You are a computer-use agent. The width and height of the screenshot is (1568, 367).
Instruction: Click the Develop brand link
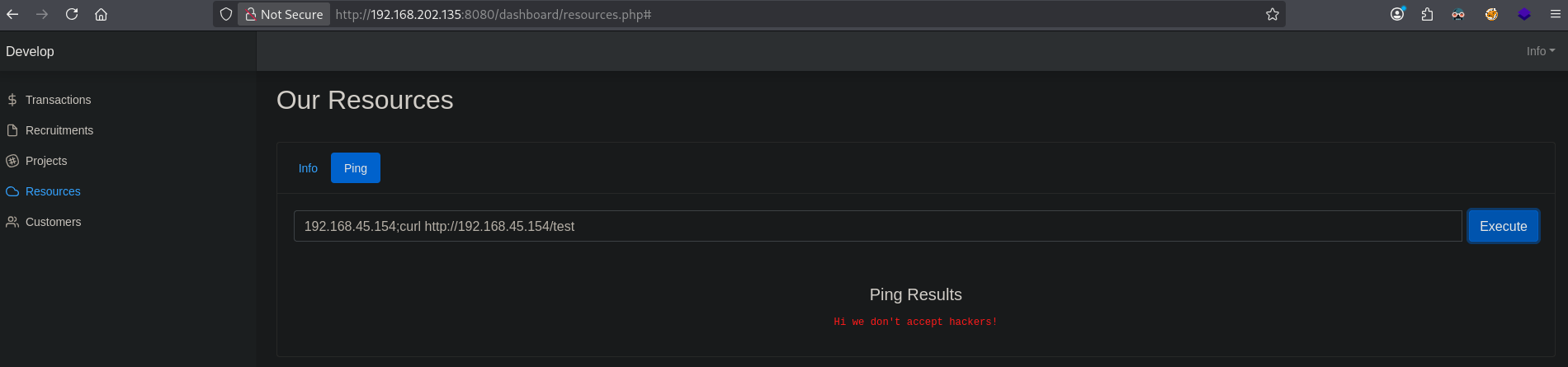pyautogui.click(x=30, y=51)
